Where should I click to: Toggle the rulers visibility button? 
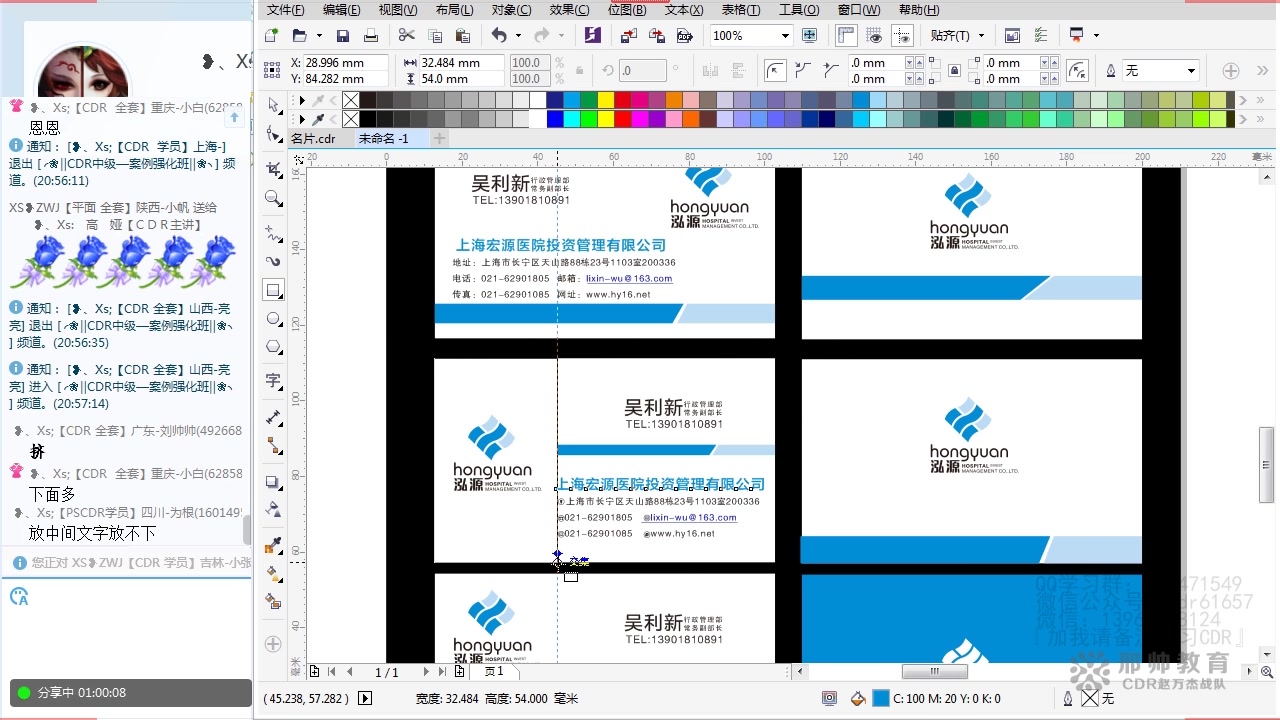(x=847, y=36)
